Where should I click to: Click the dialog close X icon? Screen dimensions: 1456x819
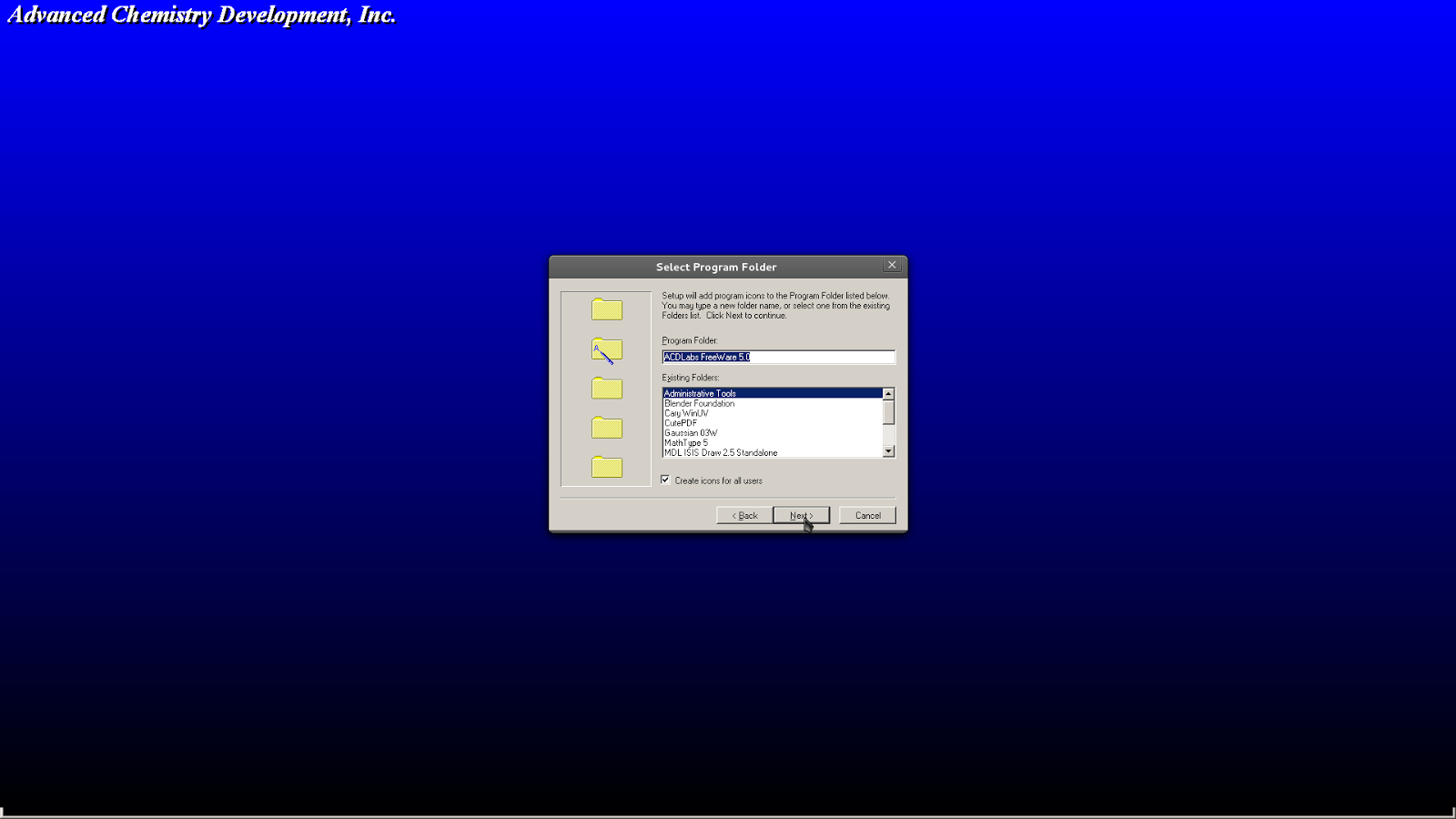click(x=891, y=265)
